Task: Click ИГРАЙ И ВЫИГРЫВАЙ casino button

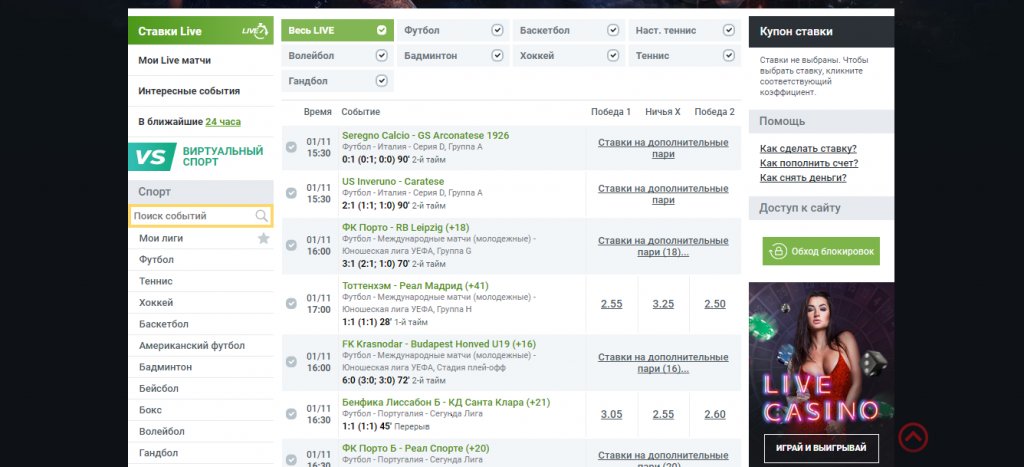Action: 821,448
